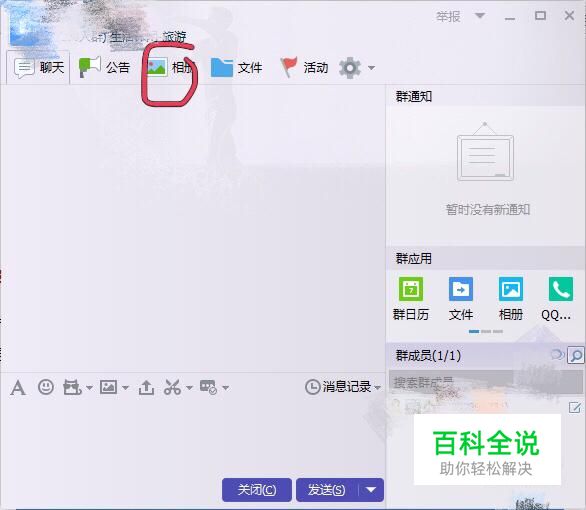
Task: Open 群日历 group calendar app
Action: tap(411, 299)
